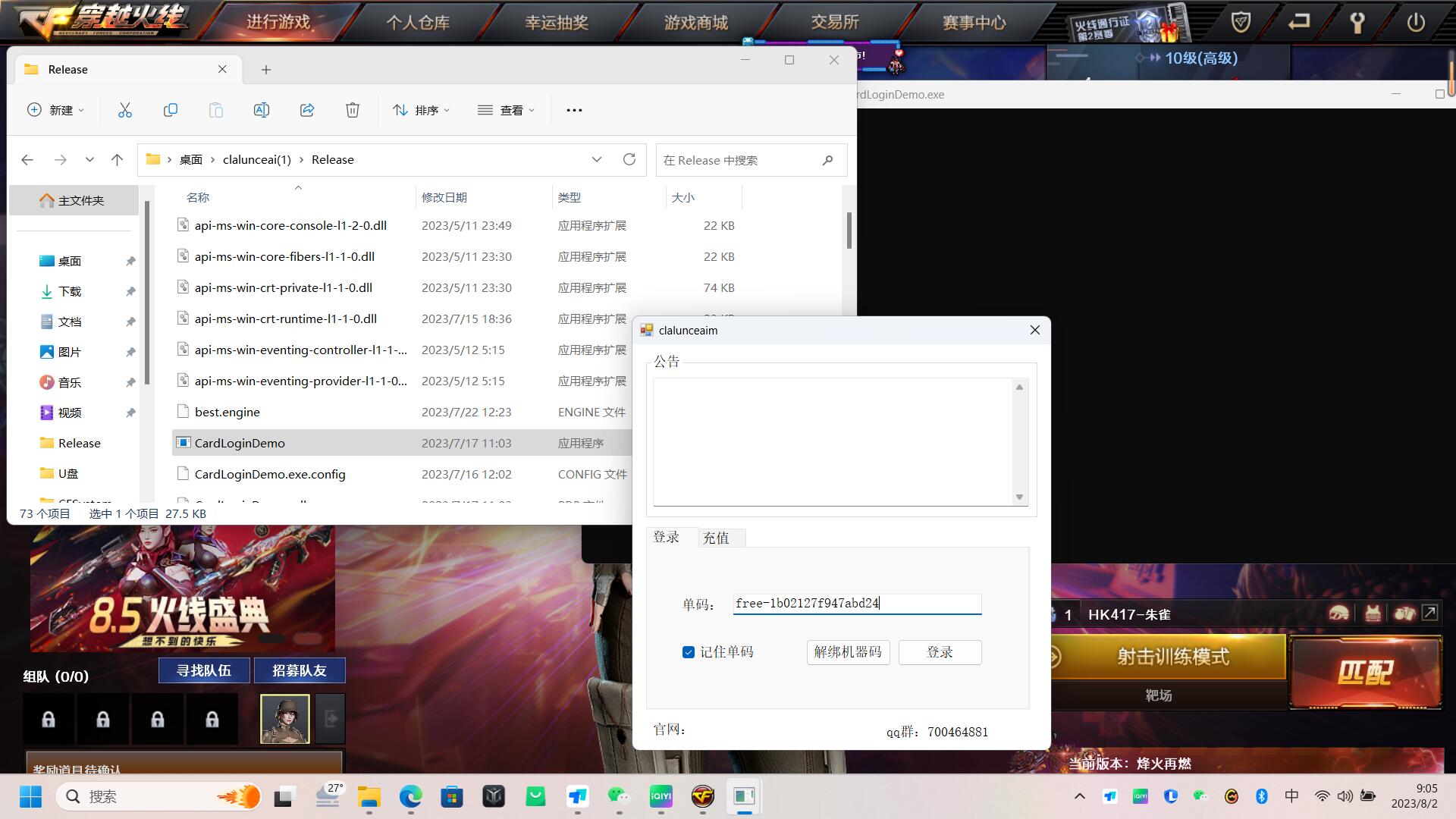Click the game shield security icon
This screenshot has width=1456, height=819.
tap(1241, 22)
